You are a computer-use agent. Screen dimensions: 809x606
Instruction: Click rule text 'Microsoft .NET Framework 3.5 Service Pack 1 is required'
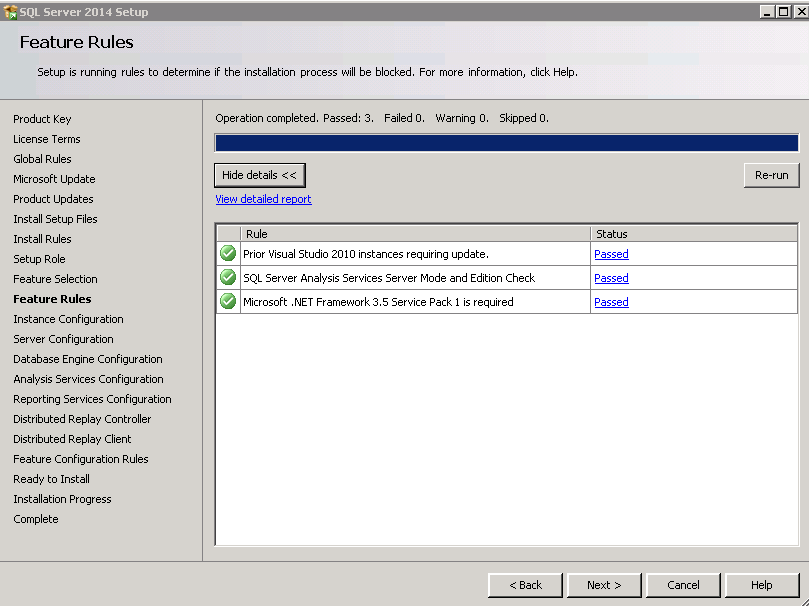pyautogui.click(x=378, y=302)
